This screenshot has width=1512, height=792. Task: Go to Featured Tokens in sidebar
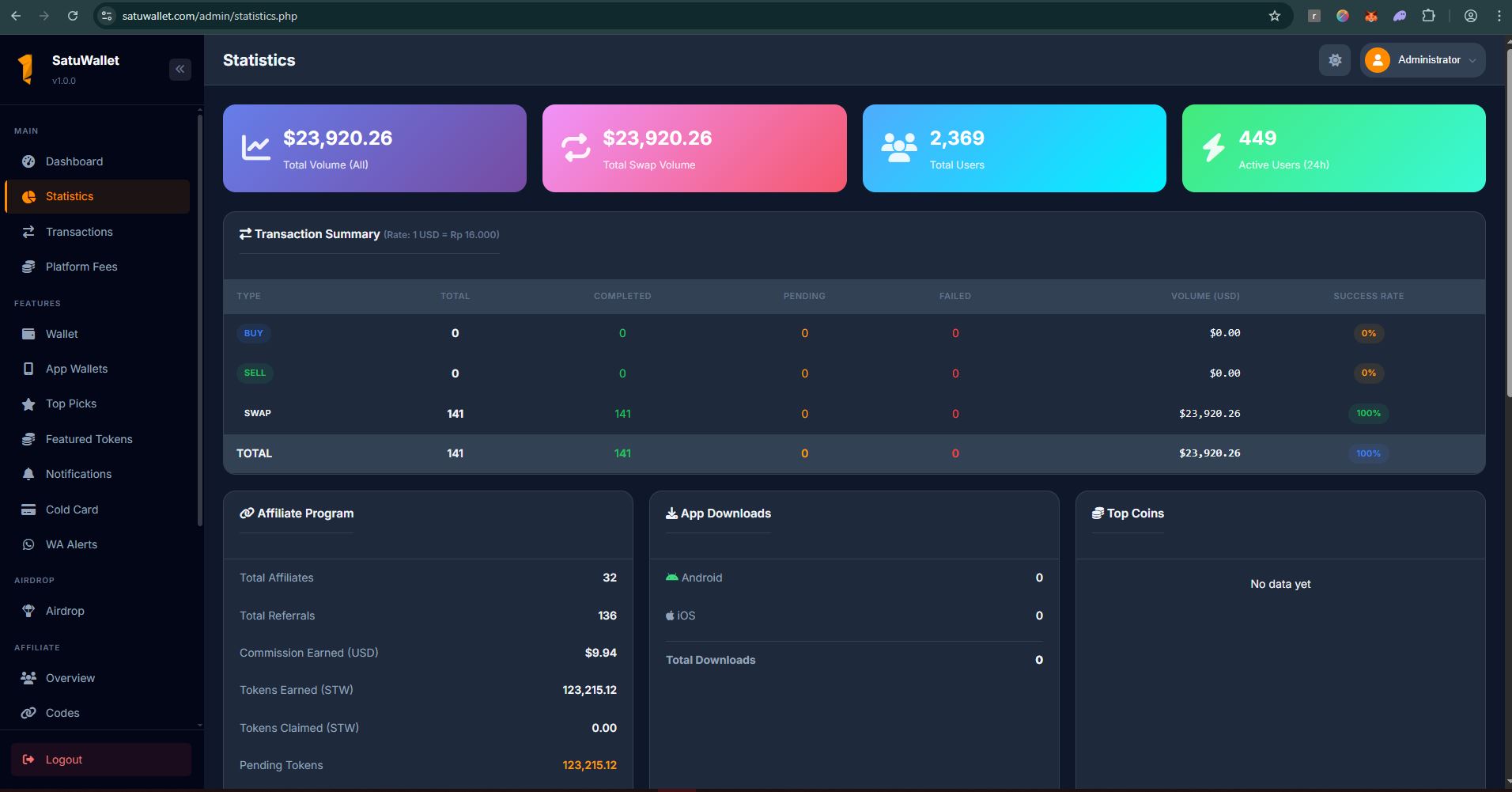click(x=89, y=439)
